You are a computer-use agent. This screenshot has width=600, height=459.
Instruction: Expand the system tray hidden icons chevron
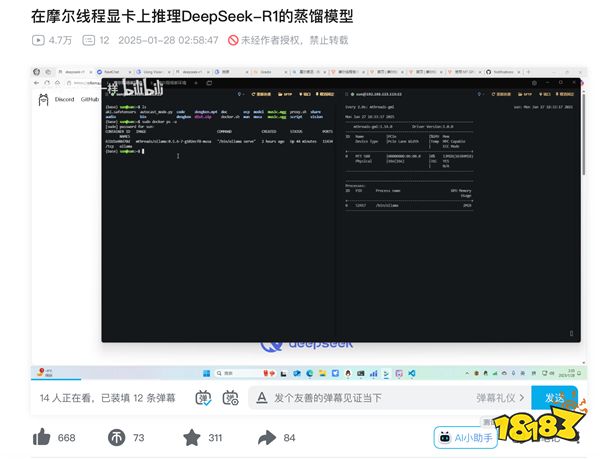coord(467,373)
